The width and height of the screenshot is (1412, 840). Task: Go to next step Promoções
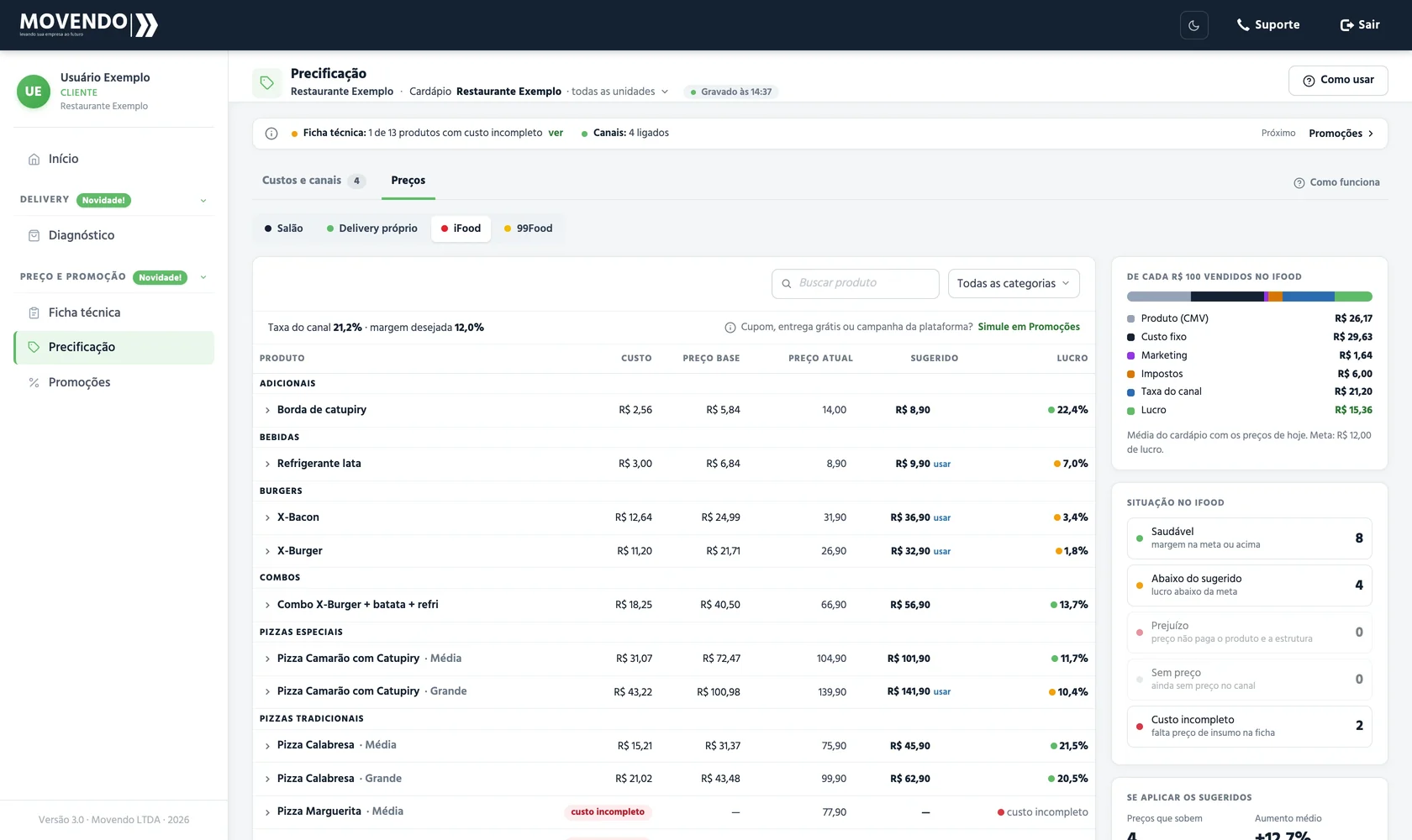click(1341, 134)
